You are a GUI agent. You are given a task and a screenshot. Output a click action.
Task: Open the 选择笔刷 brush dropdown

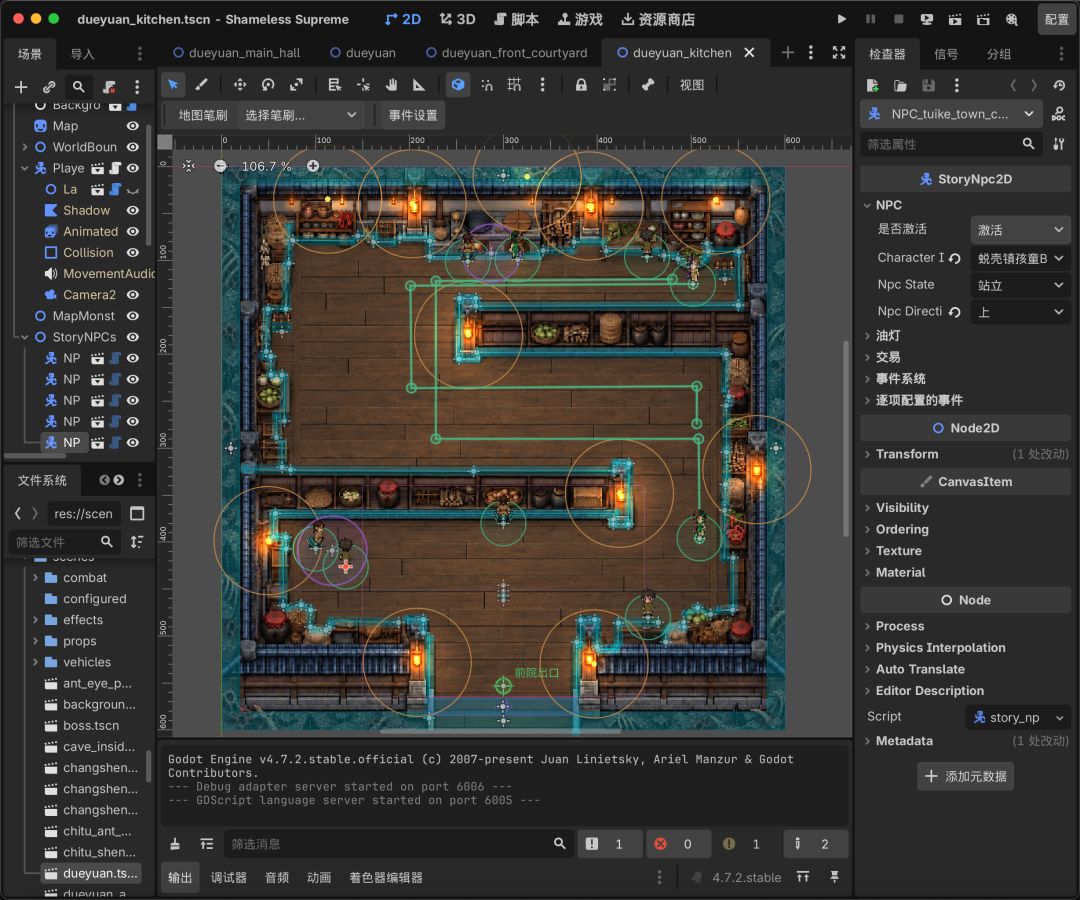300,115
